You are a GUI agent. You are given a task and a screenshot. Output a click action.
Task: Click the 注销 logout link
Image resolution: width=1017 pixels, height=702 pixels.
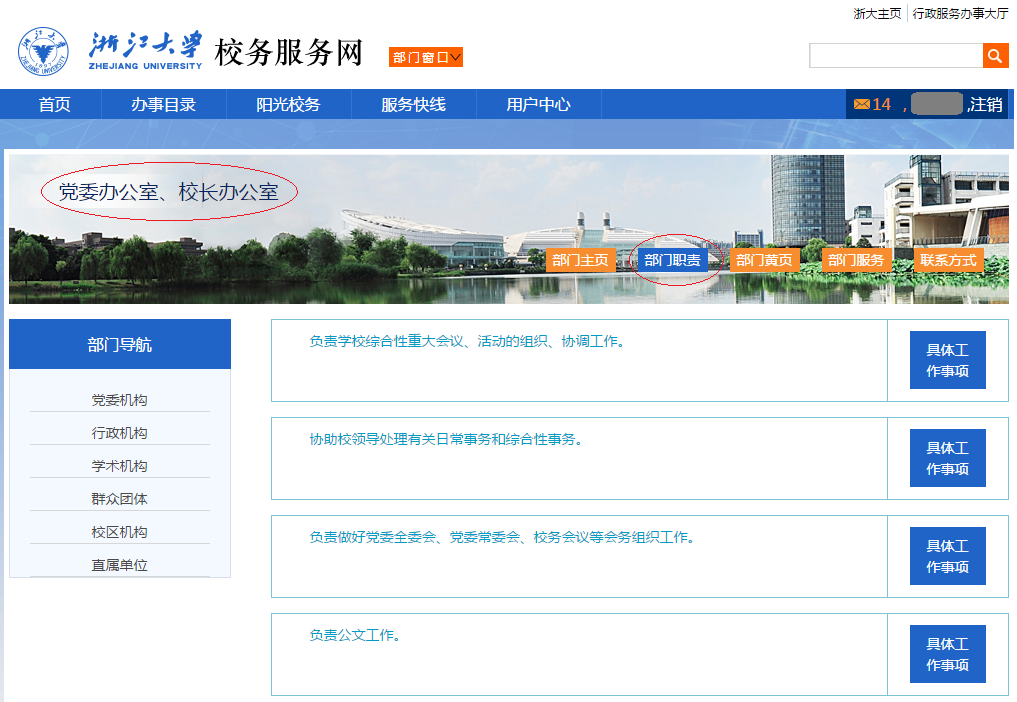pos(985,104)
